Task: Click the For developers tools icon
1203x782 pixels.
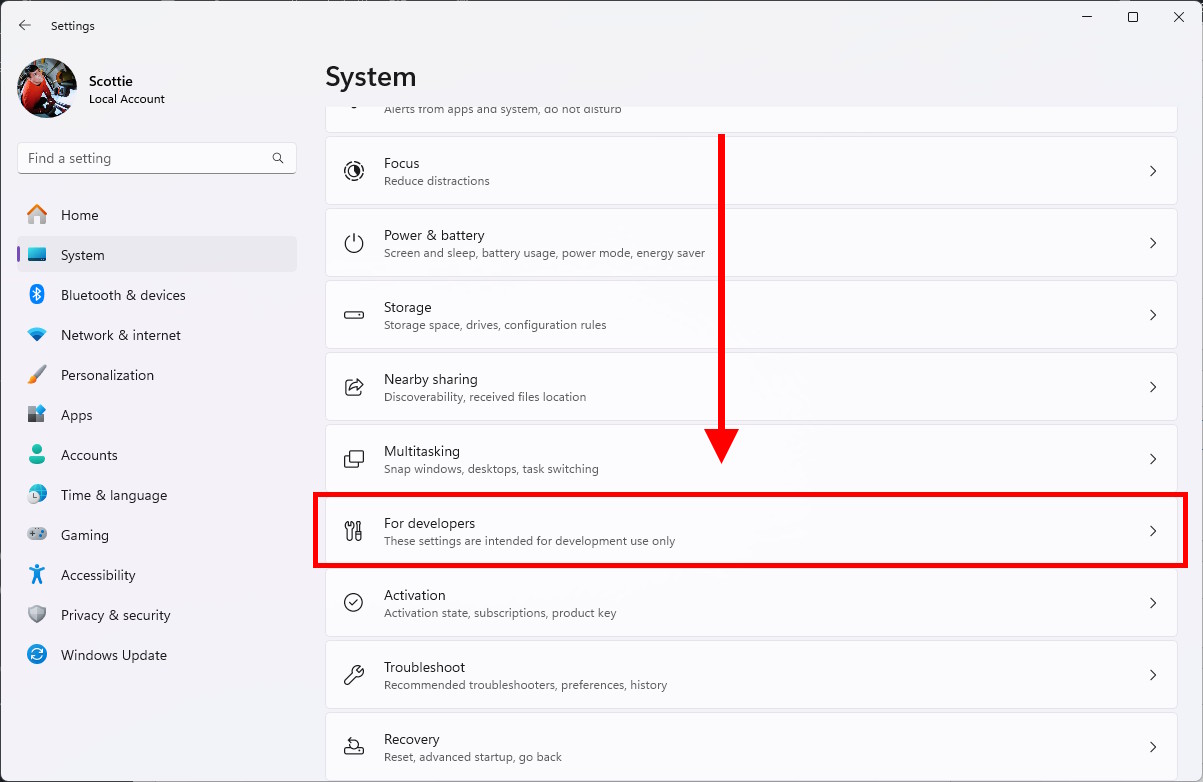Action: click(354, 531)
